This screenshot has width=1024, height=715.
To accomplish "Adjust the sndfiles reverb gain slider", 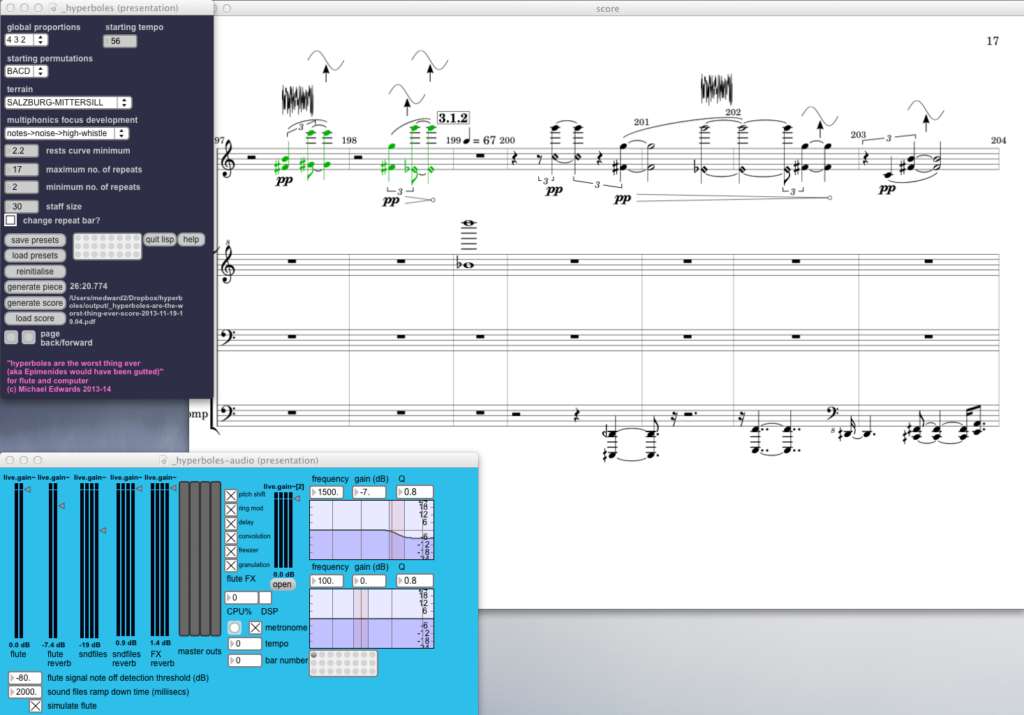I will pos(127,560).
